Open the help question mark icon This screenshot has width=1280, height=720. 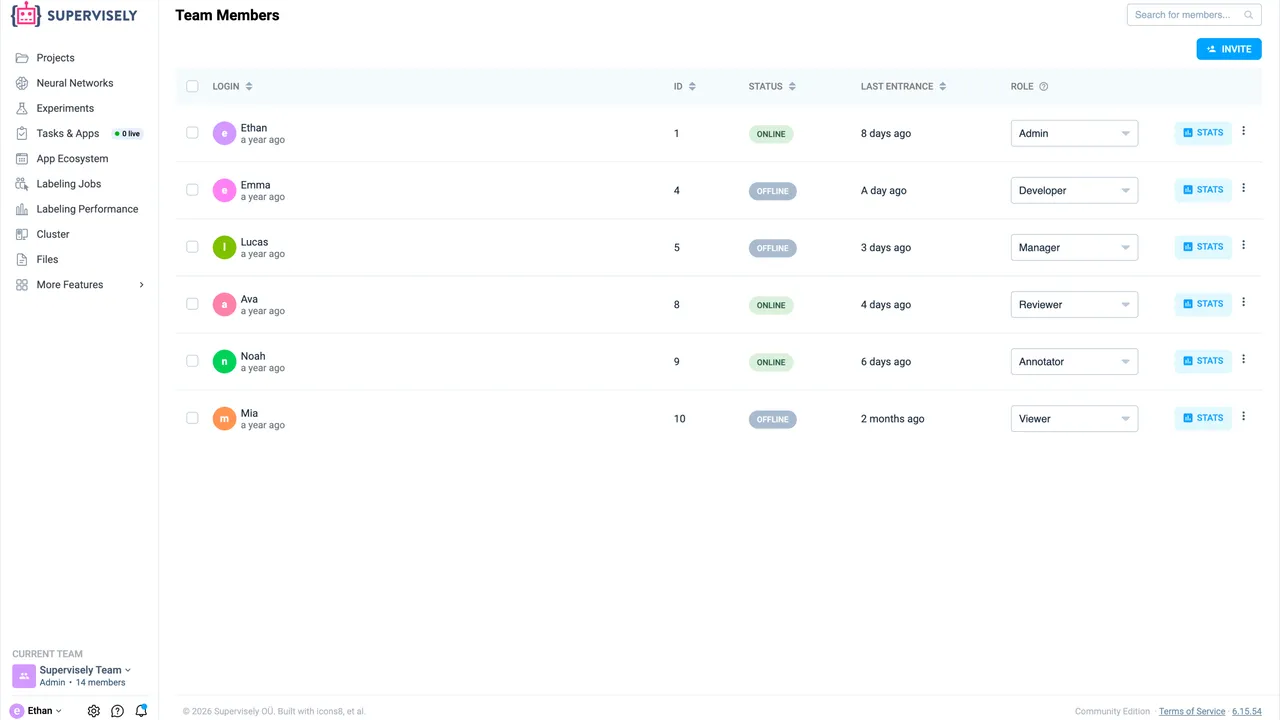pyautogui.click(x=117, y=711)
